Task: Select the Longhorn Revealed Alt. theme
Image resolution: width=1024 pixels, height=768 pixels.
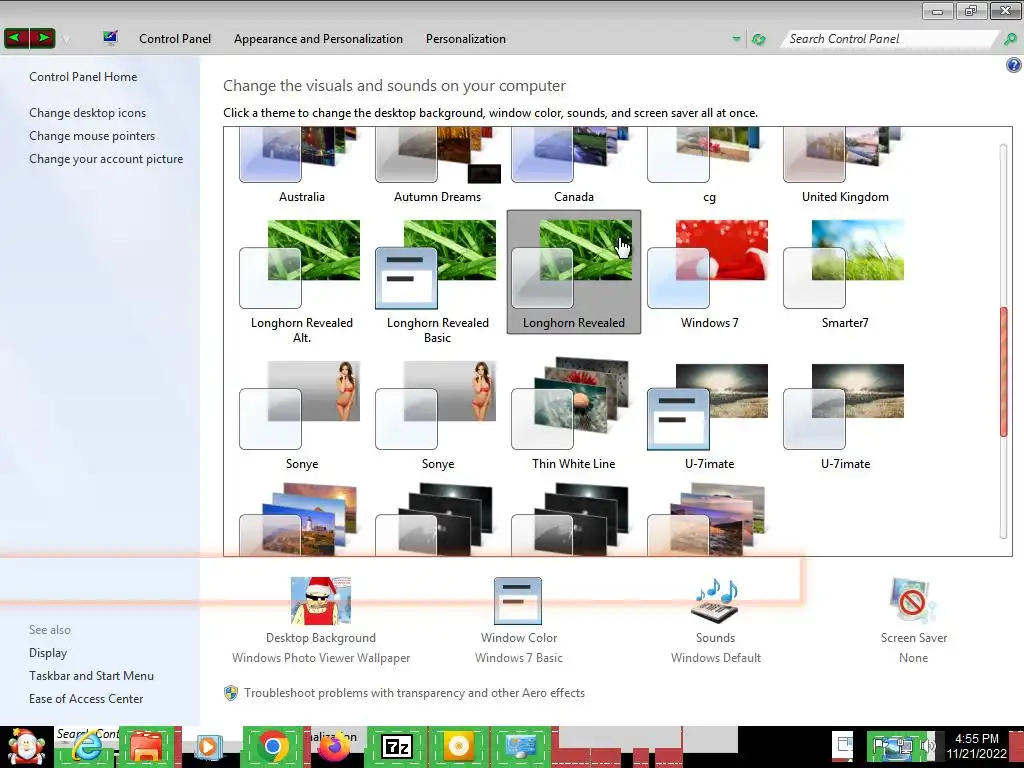Action: coord(301,280)
